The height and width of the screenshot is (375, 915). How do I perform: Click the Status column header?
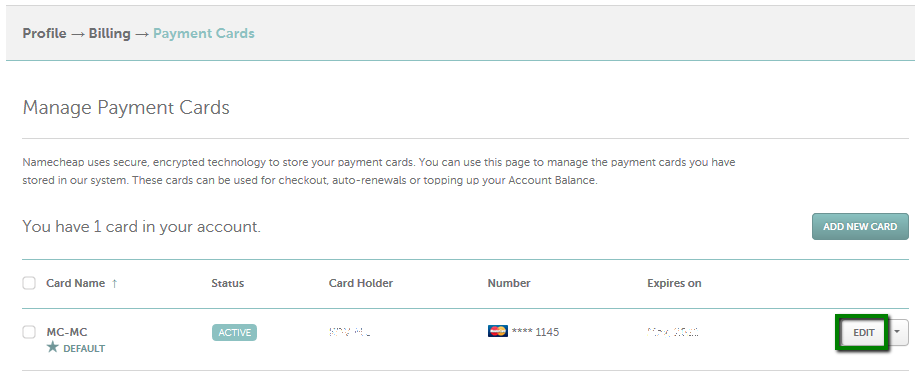pos(228,283)
